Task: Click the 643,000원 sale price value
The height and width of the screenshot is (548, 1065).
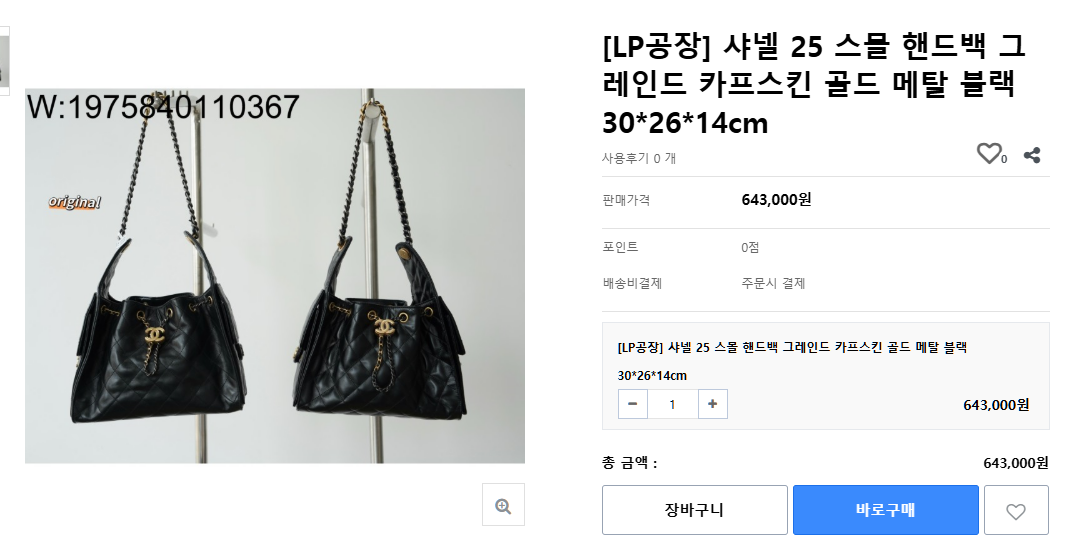Action: 776,200
